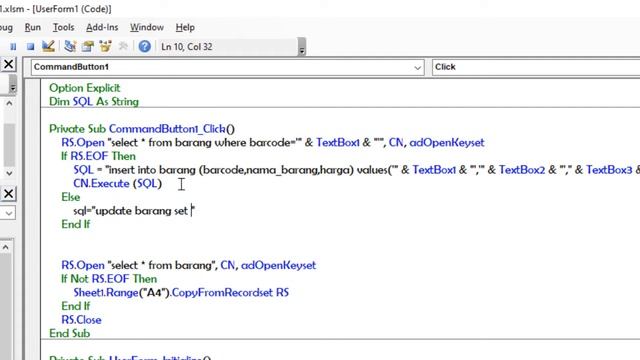Click Private Sub CommandButton1_Click() line
Image resolution: width=640 pixels, height=360 pixels.
(x=142, y=129)
